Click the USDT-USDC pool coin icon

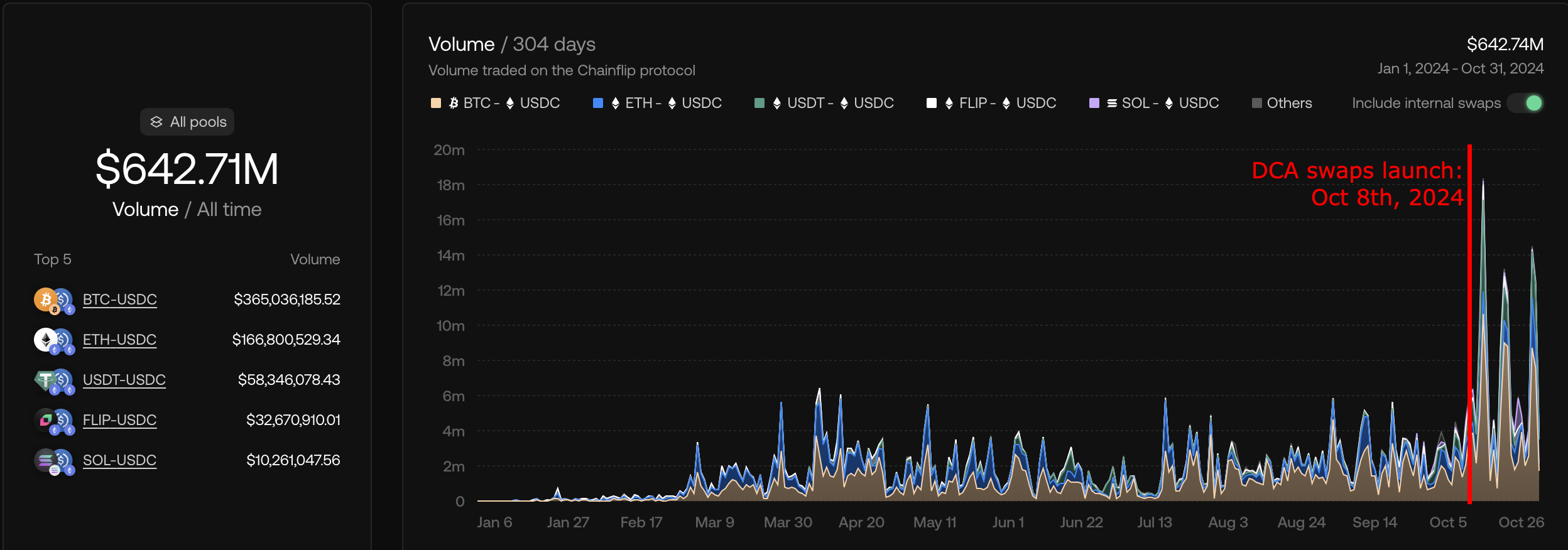point(54,381)
